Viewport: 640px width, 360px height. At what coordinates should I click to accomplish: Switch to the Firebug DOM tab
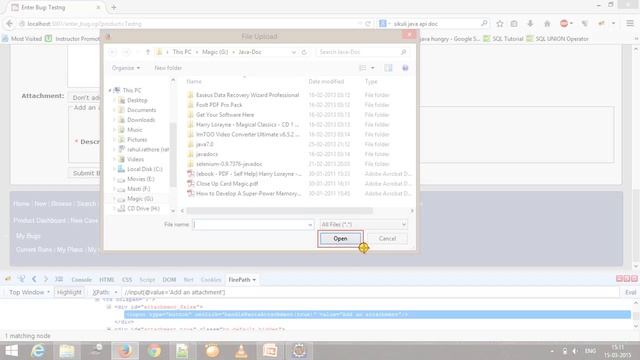(x=169, y=280)
